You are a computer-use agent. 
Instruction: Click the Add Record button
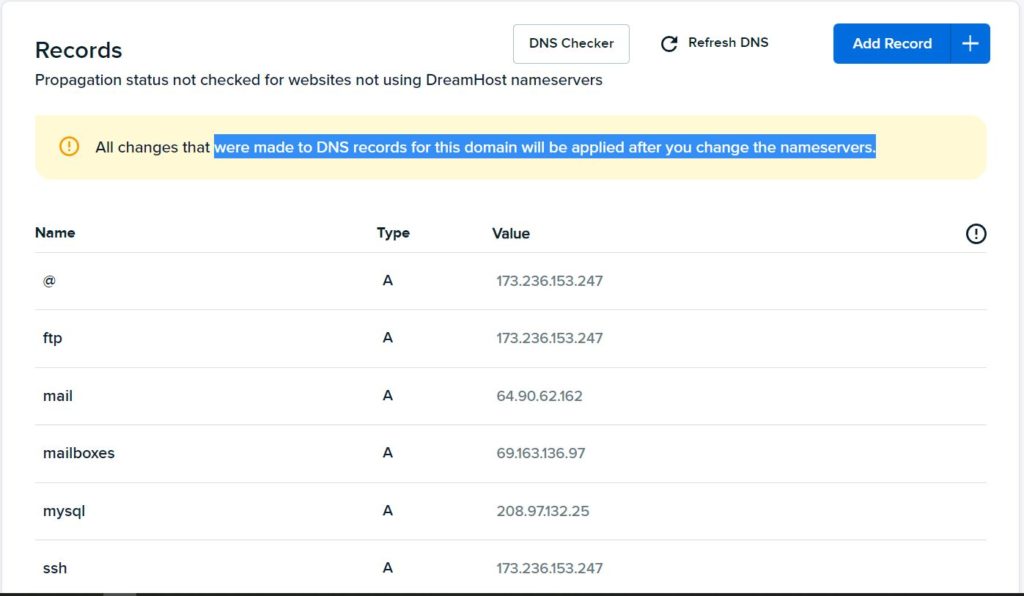coord(891,44)
